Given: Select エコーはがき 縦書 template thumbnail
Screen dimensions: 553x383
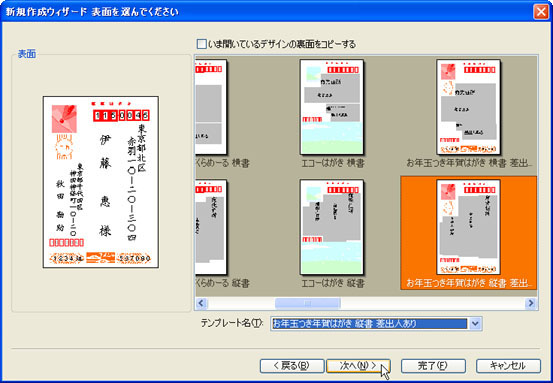Looking at the screenshot, I should (332, 227).
